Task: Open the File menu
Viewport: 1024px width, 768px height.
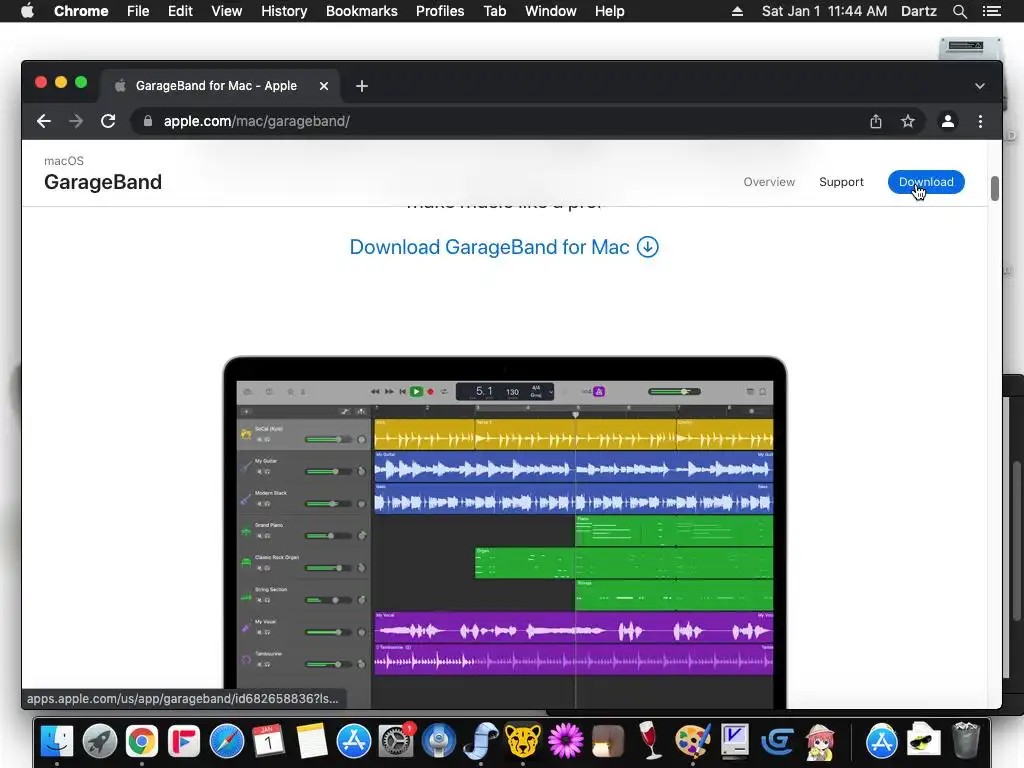Action: [x=138, y=11]
